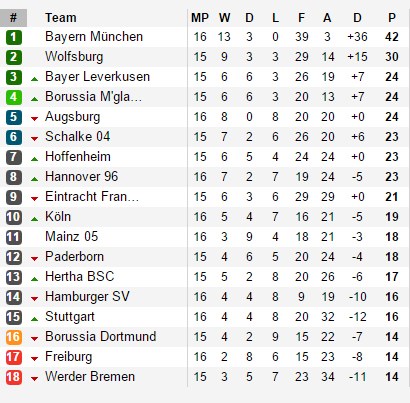Image resolution: width=410 pixels, height=403 pixels.
Task: Click the green rank 1 badge
Action: (x=14, y=37)
